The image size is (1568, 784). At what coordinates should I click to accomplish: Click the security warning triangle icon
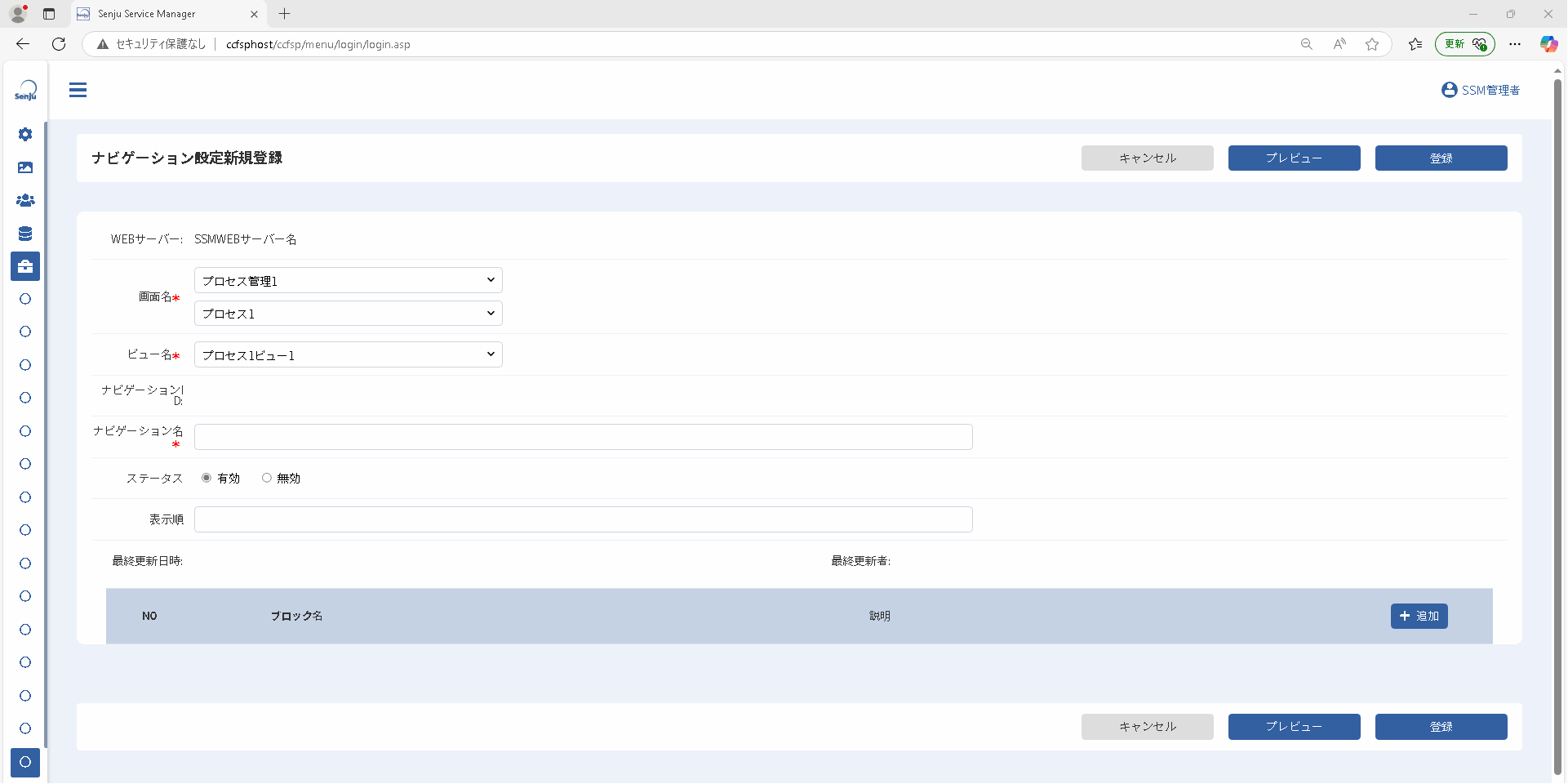(103, 44)
